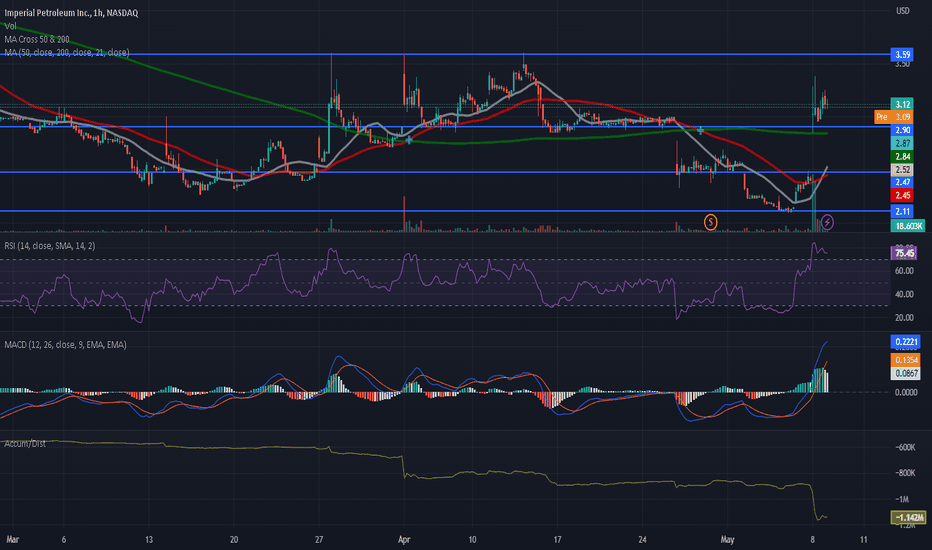Screen dimensions: 932x550
Task: Click the 18.603K volume value label
Action: coord(908,226)
